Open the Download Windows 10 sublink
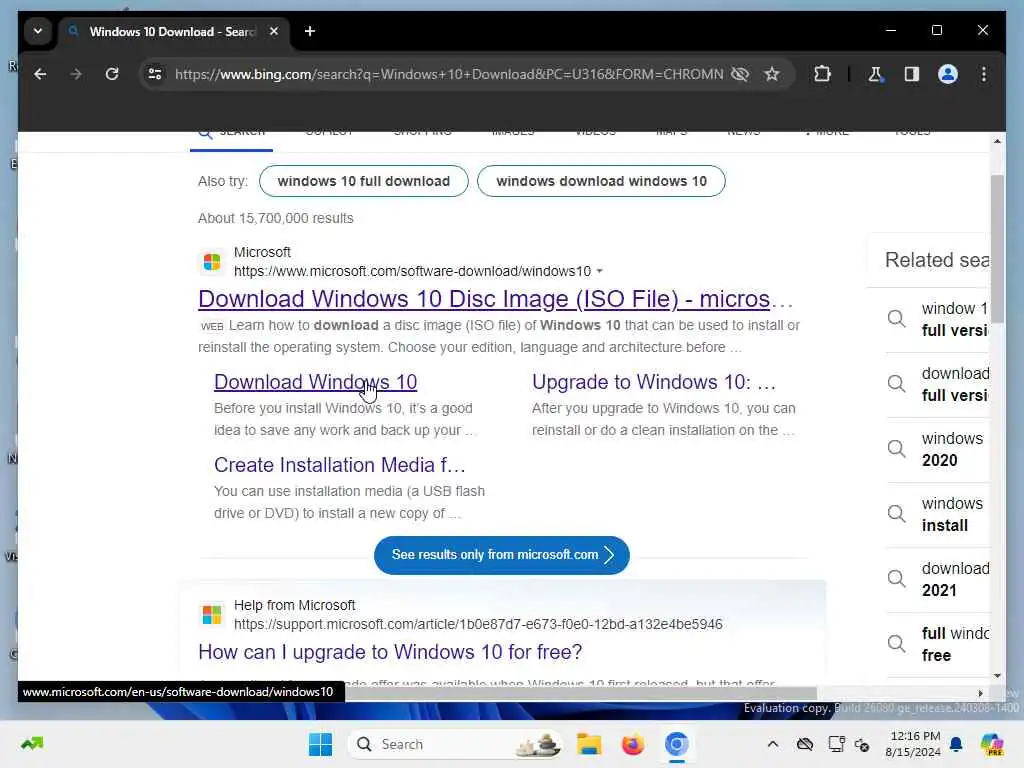The image size is (1024, 768). (315, 382)
